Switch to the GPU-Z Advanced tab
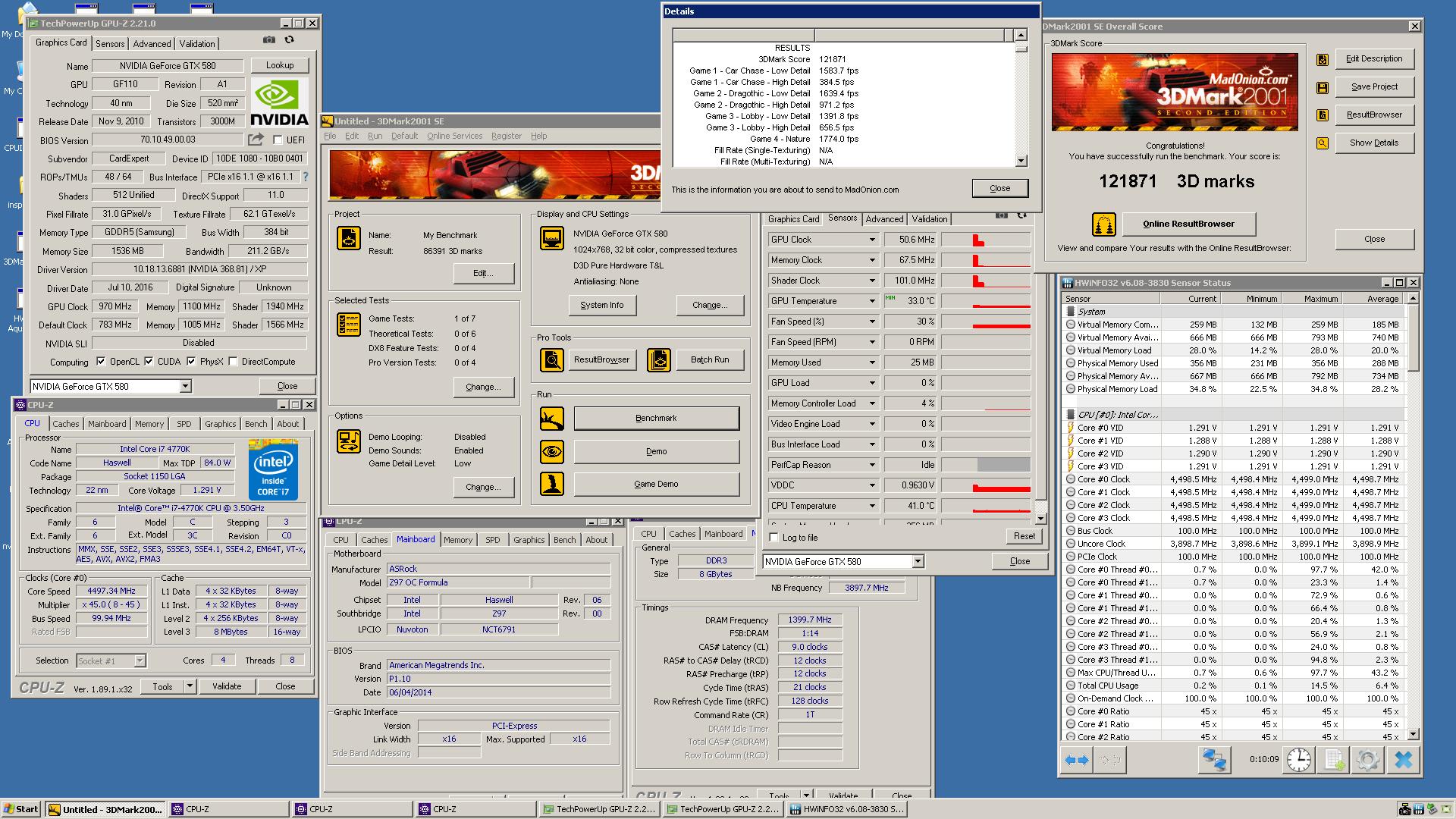Screen dimensions: 1456x819 (x=152, y=44)
